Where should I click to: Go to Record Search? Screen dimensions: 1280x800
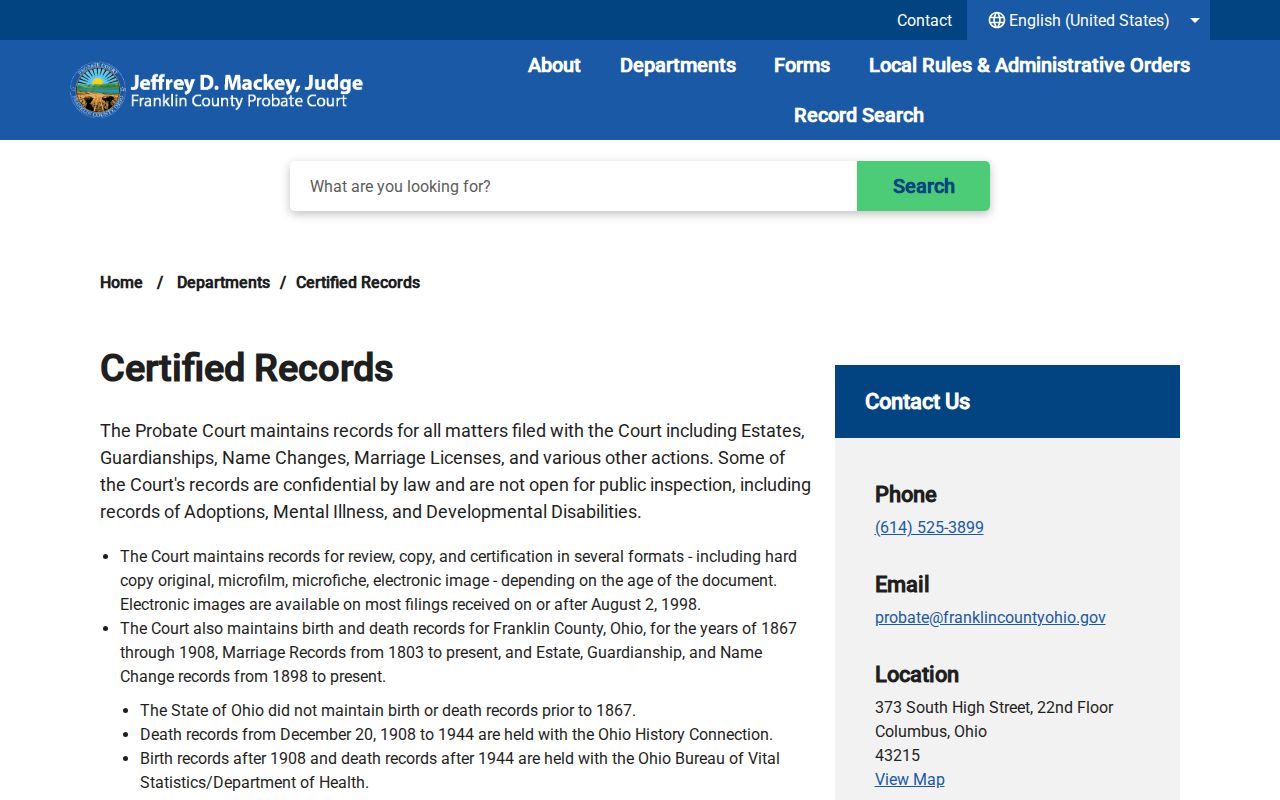tap(859, 115)
